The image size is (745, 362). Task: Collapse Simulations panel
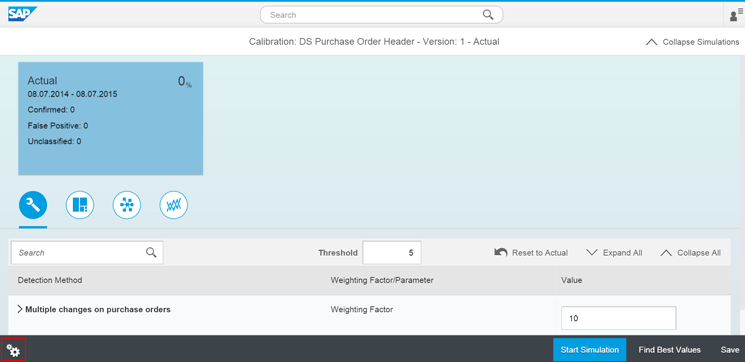point(692,42)
